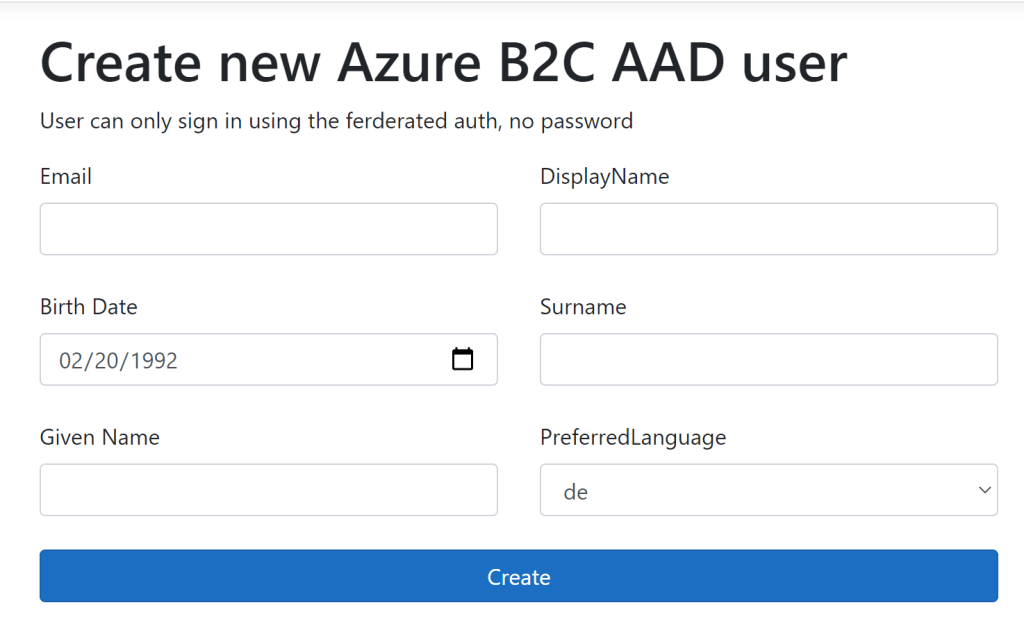Focus the DisplayName text box

click(768, 229)
